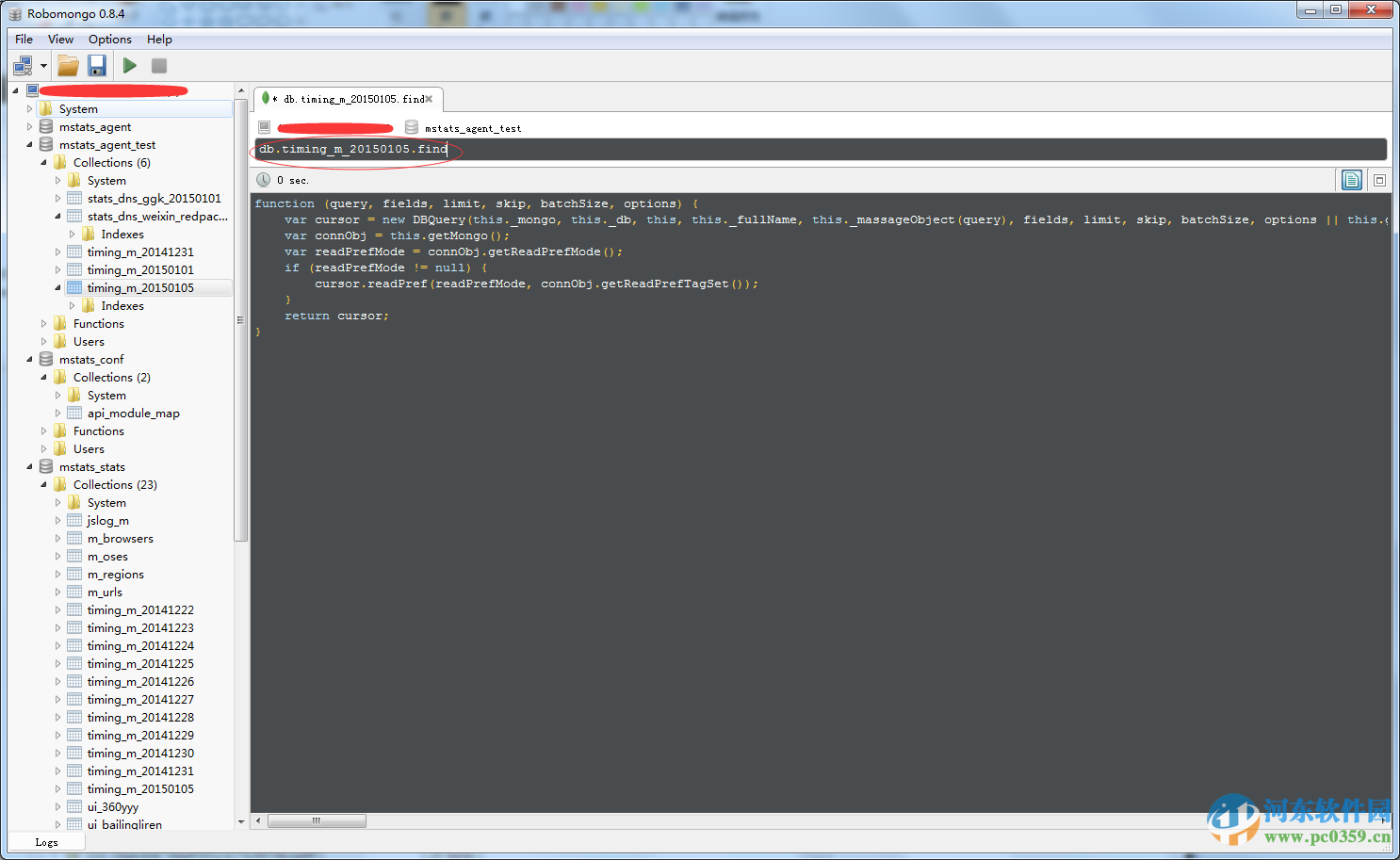1400x860 pixels.
Task: Click the horizontal scrollbar thumb in output
Action: (x=317, y=820)
